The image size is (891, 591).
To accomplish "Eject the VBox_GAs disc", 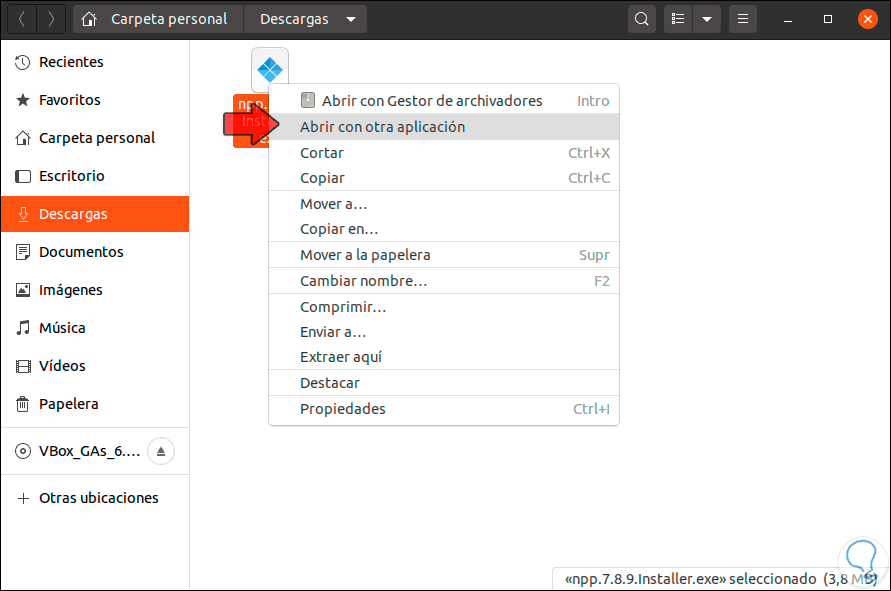I will pos(161,451).
